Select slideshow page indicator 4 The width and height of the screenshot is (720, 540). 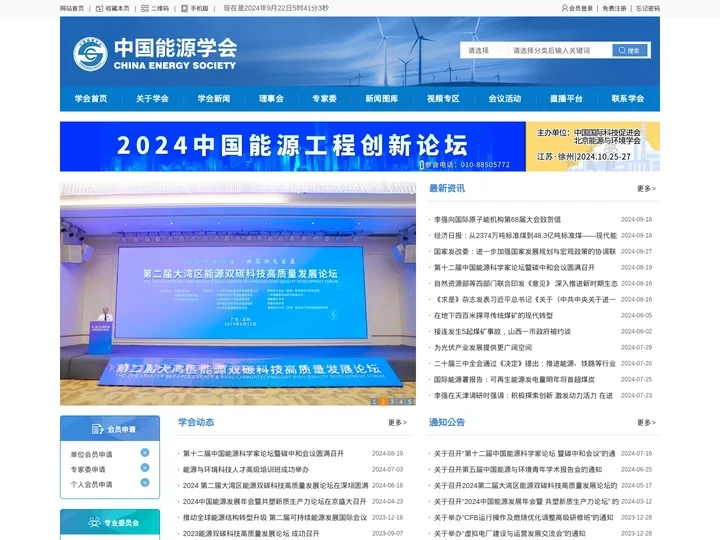pos(401,401)
